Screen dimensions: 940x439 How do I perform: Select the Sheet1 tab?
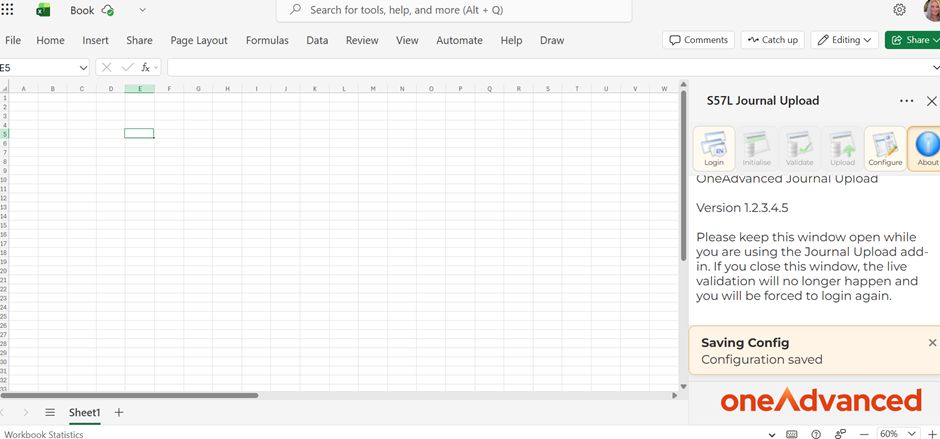click(x=85, y=413)
